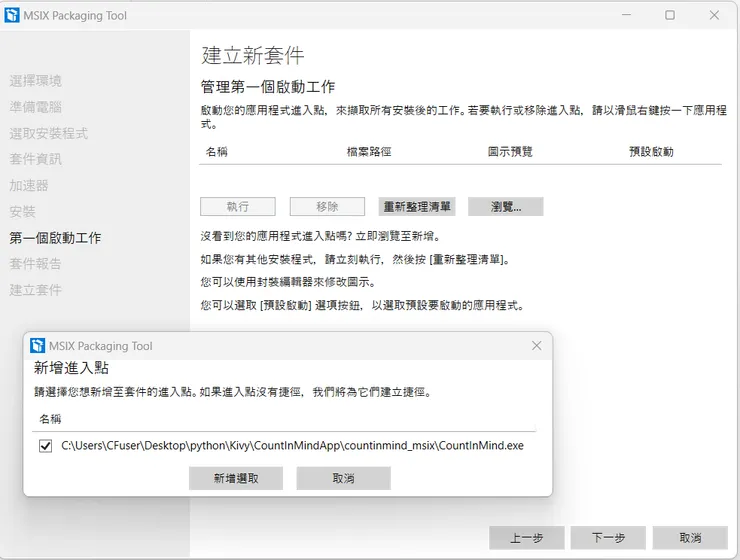Maximize the MSIX Packaging Tool window
Viewport: 740px width, 560px height.
pos(670,15)
